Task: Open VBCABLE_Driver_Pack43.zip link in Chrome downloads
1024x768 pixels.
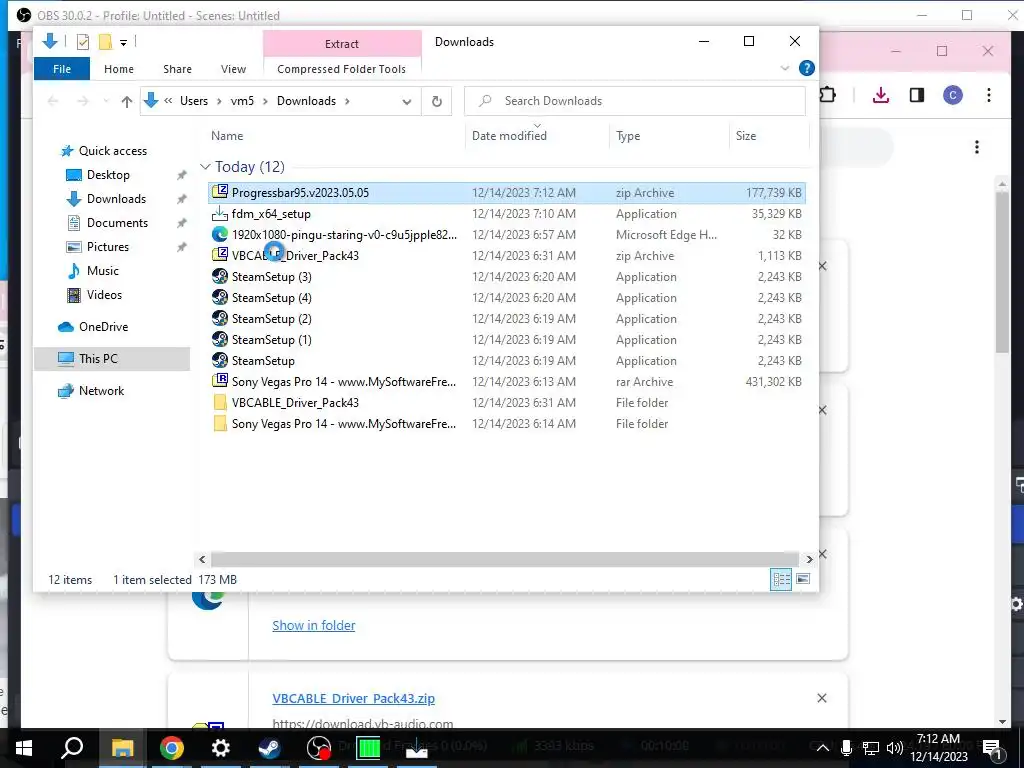Action: [353, 699]
